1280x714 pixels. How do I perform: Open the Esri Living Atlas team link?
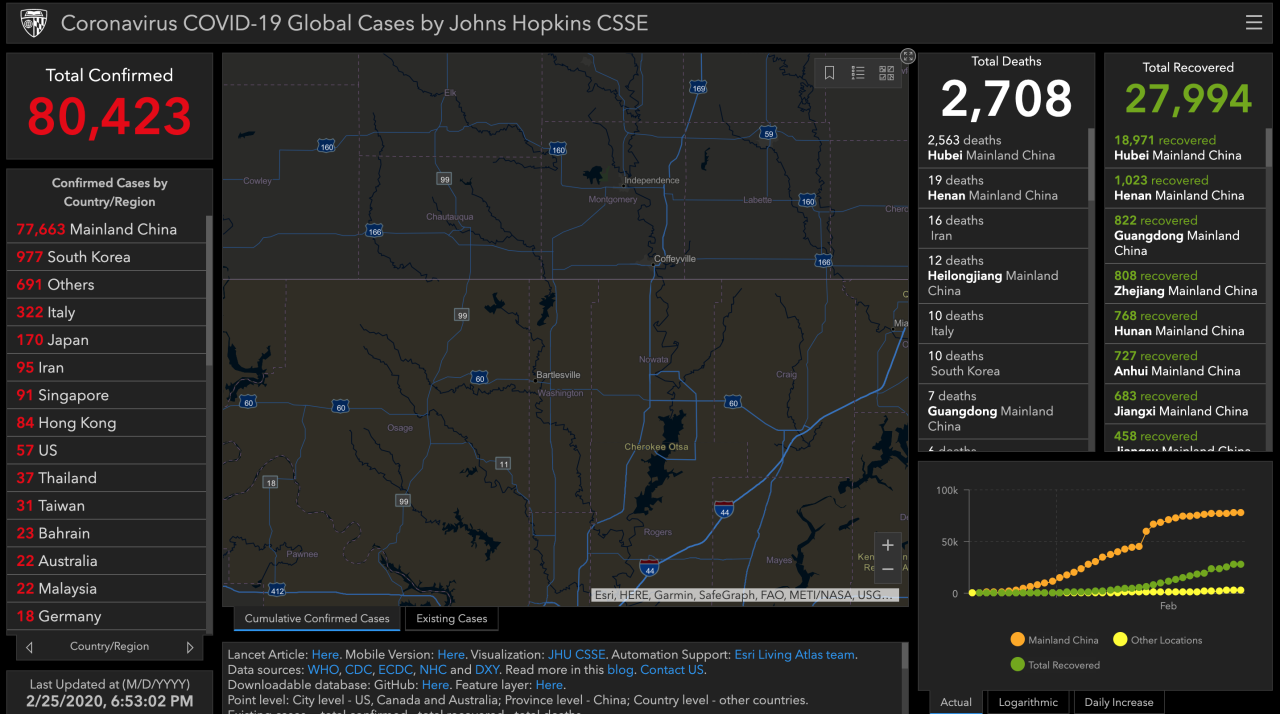[x=795, y=655]
